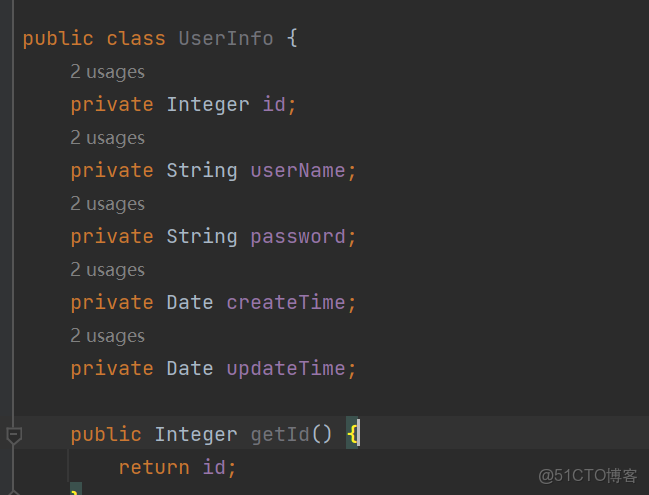Collapse the getId method fold marker
649x495 pixels.
pos(14,435)
